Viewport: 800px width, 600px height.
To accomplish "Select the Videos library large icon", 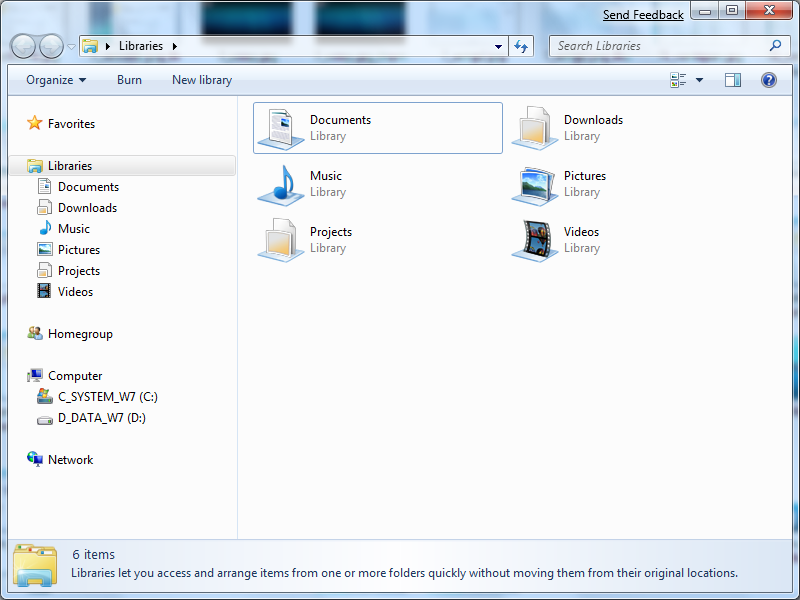I will (x=535, y=240).
